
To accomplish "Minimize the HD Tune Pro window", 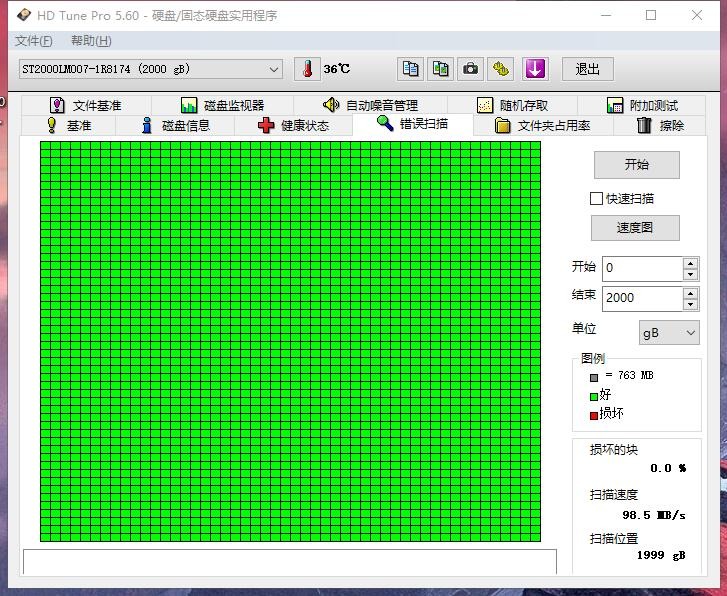I will (x=606, y=15).
